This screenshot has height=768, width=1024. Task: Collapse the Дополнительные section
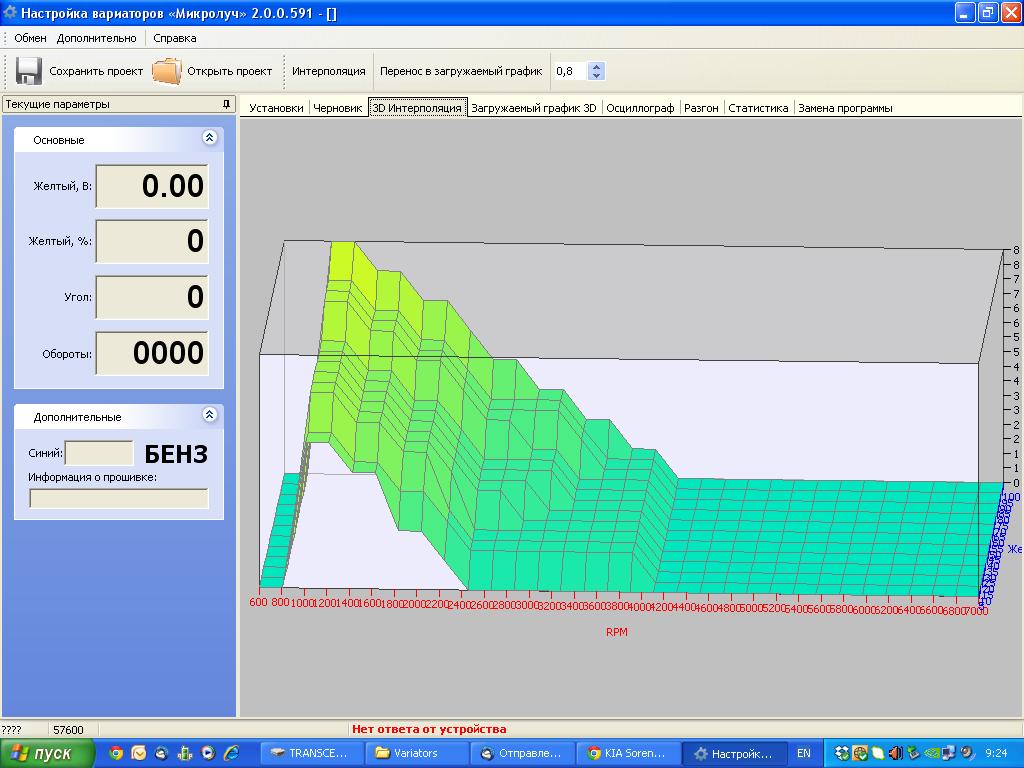click(209, 415)
